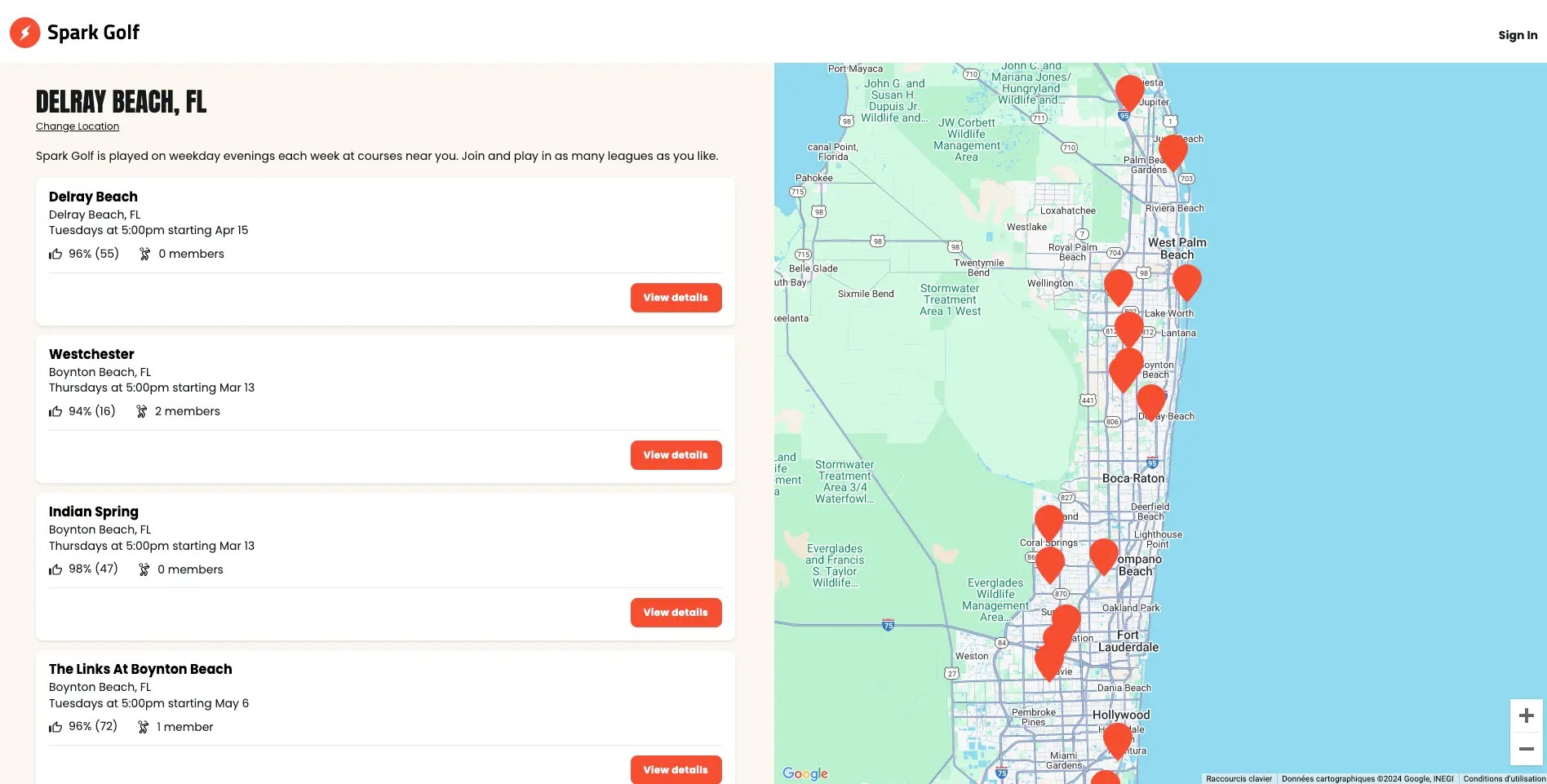Image resolution: width=1547 pixels, height=784 pixels.
Task: Click 'Tuesdays at 5:00pm starting May 6' text
Action: click(x=149, y=703)
